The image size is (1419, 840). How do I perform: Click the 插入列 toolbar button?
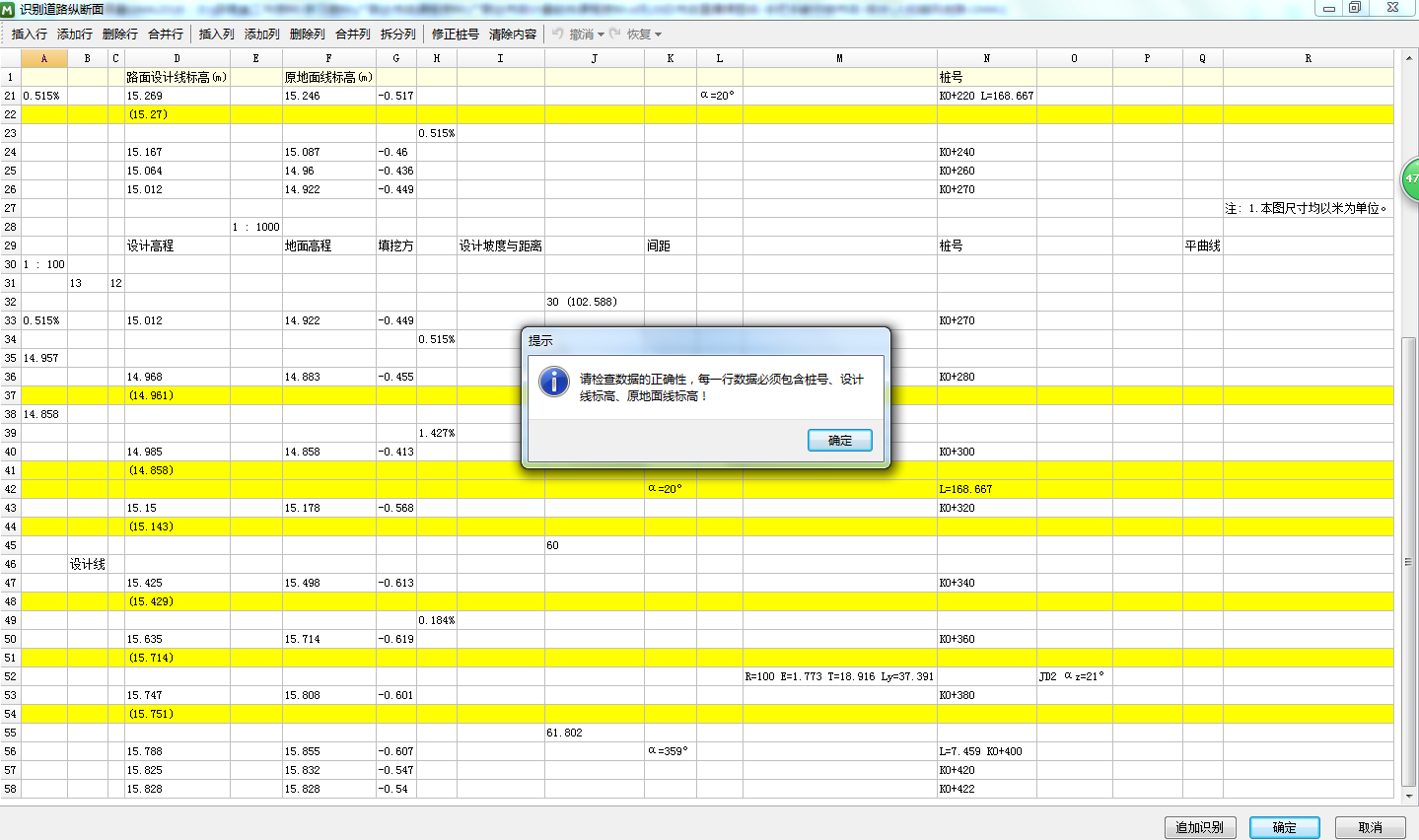tap(217, 34)
